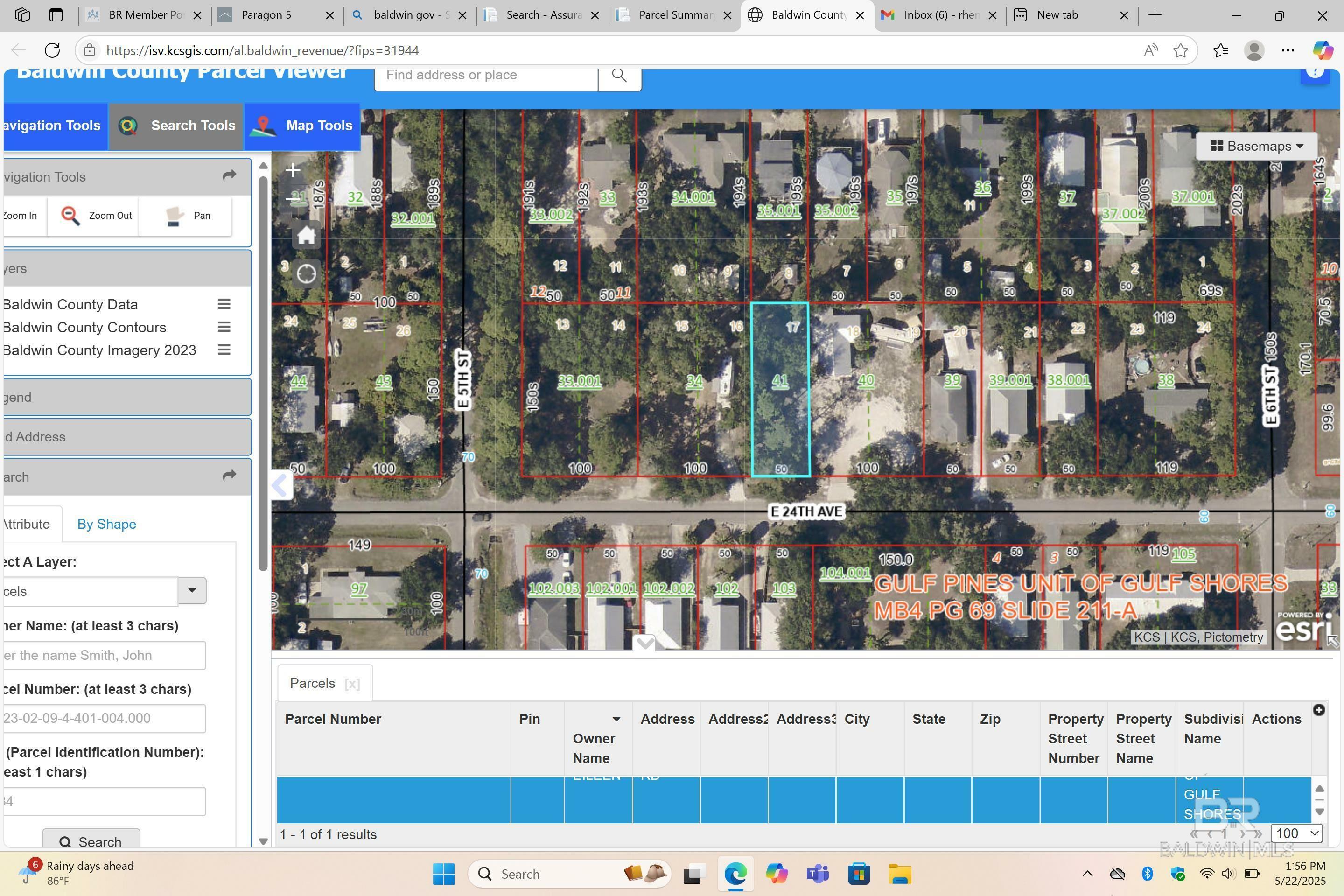Expand the Legend panel header
1344x896 pixels.
[127, 397]
